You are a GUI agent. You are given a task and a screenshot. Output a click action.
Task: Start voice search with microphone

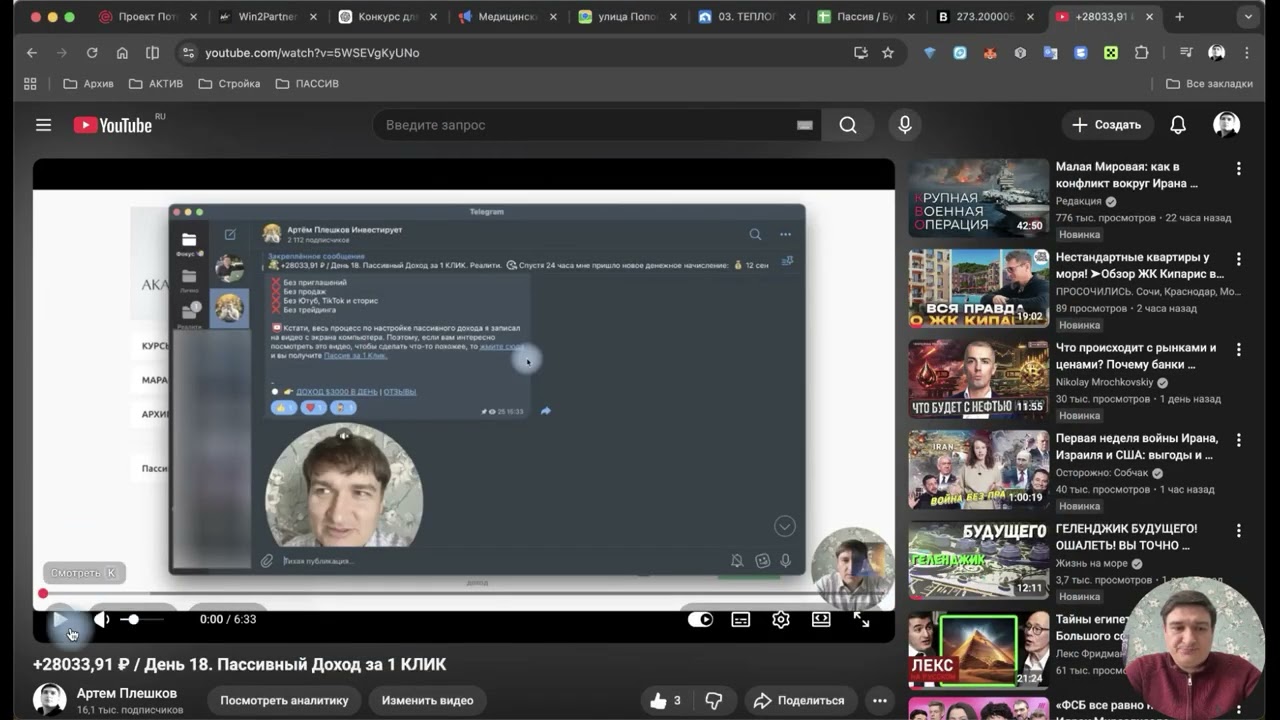(x=905, y=125)
